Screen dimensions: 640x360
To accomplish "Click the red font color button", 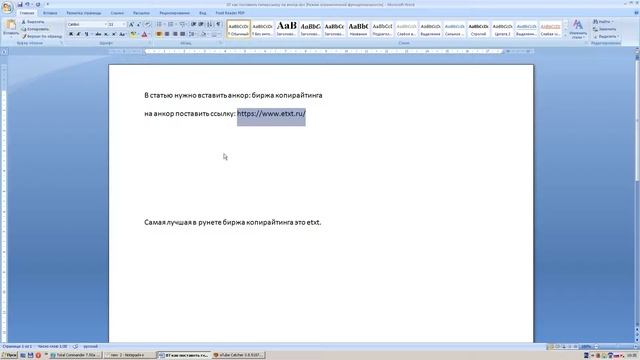I will click(x=144, y=34).
